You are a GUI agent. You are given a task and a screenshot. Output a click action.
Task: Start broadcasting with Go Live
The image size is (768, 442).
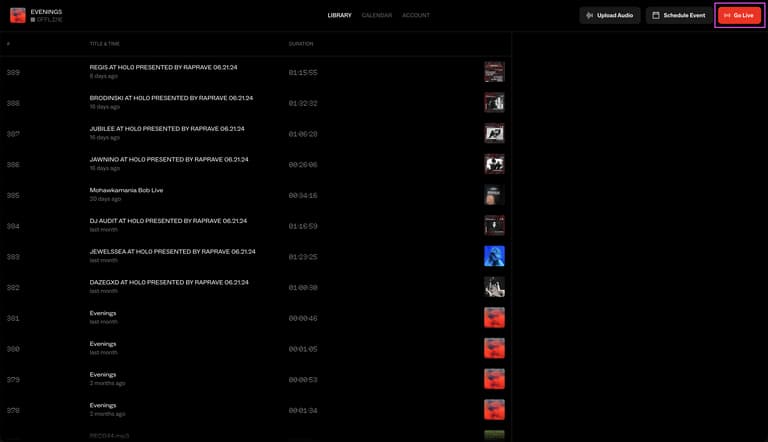click(x=739, y=15)
